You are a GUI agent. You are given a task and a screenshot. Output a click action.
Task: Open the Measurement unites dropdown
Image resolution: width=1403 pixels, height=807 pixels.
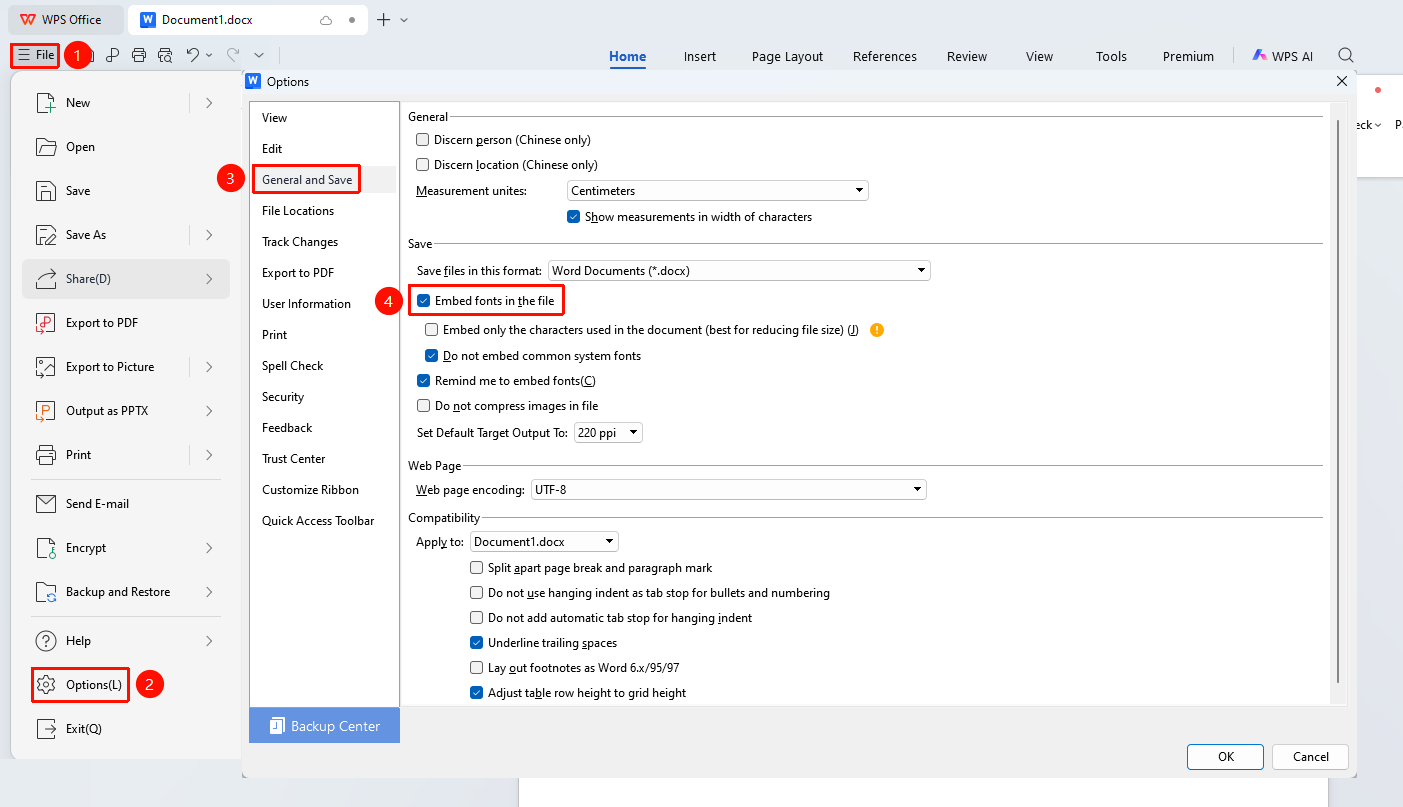point(718,190)
